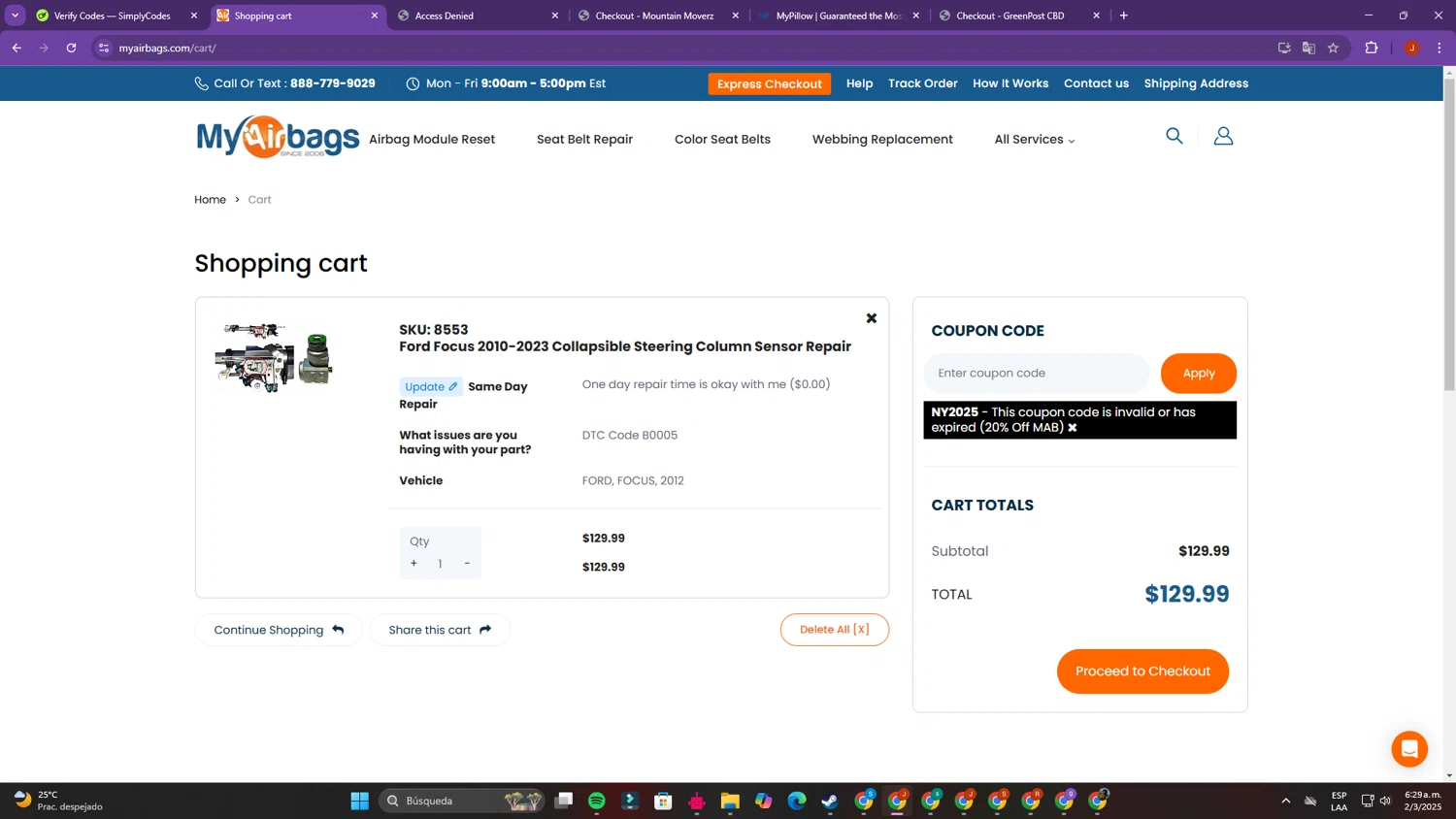The image size is (1456, 819).
Task: Open the browser extensions puzzle icon
Action: (1371, 48)
